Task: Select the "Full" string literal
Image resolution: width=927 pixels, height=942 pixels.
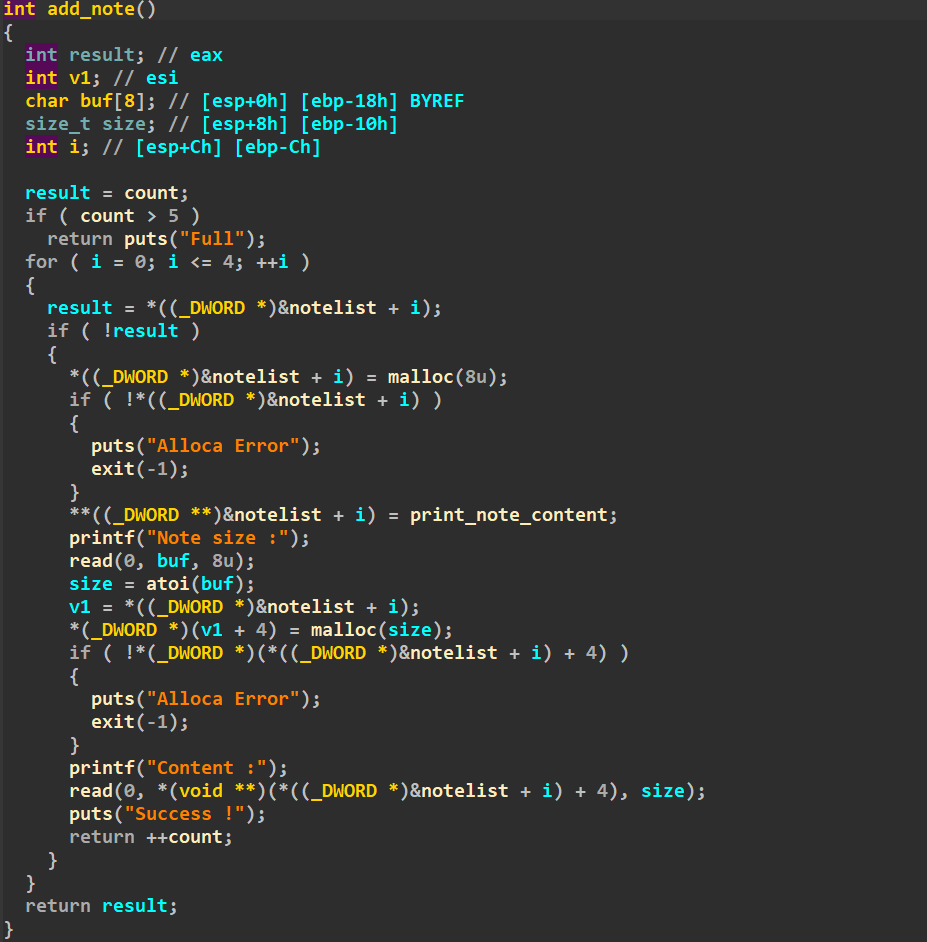Action: click(211, 239)
